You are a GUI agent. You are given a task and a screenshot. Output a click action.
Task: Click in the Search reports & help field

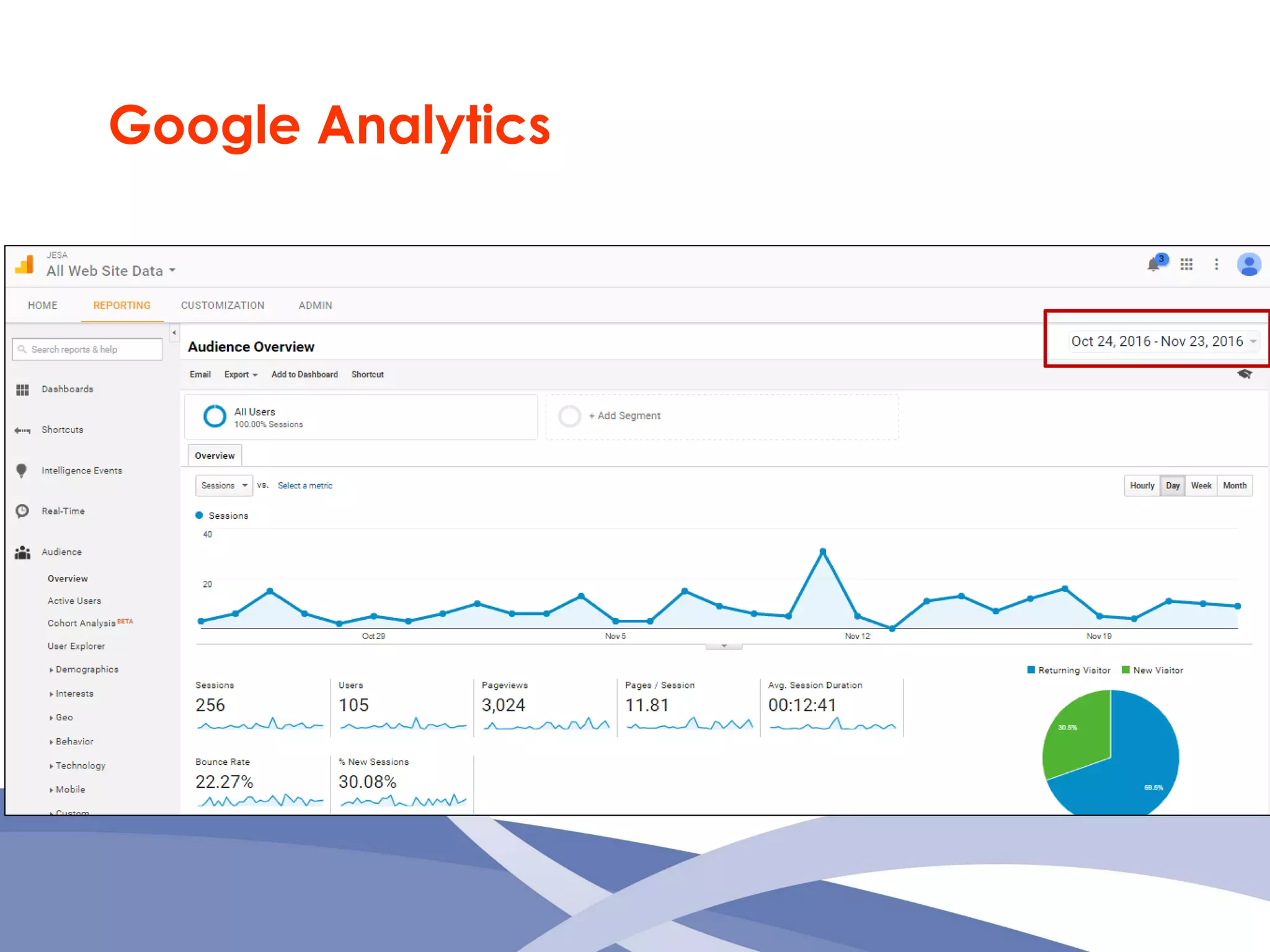(87, 349)
